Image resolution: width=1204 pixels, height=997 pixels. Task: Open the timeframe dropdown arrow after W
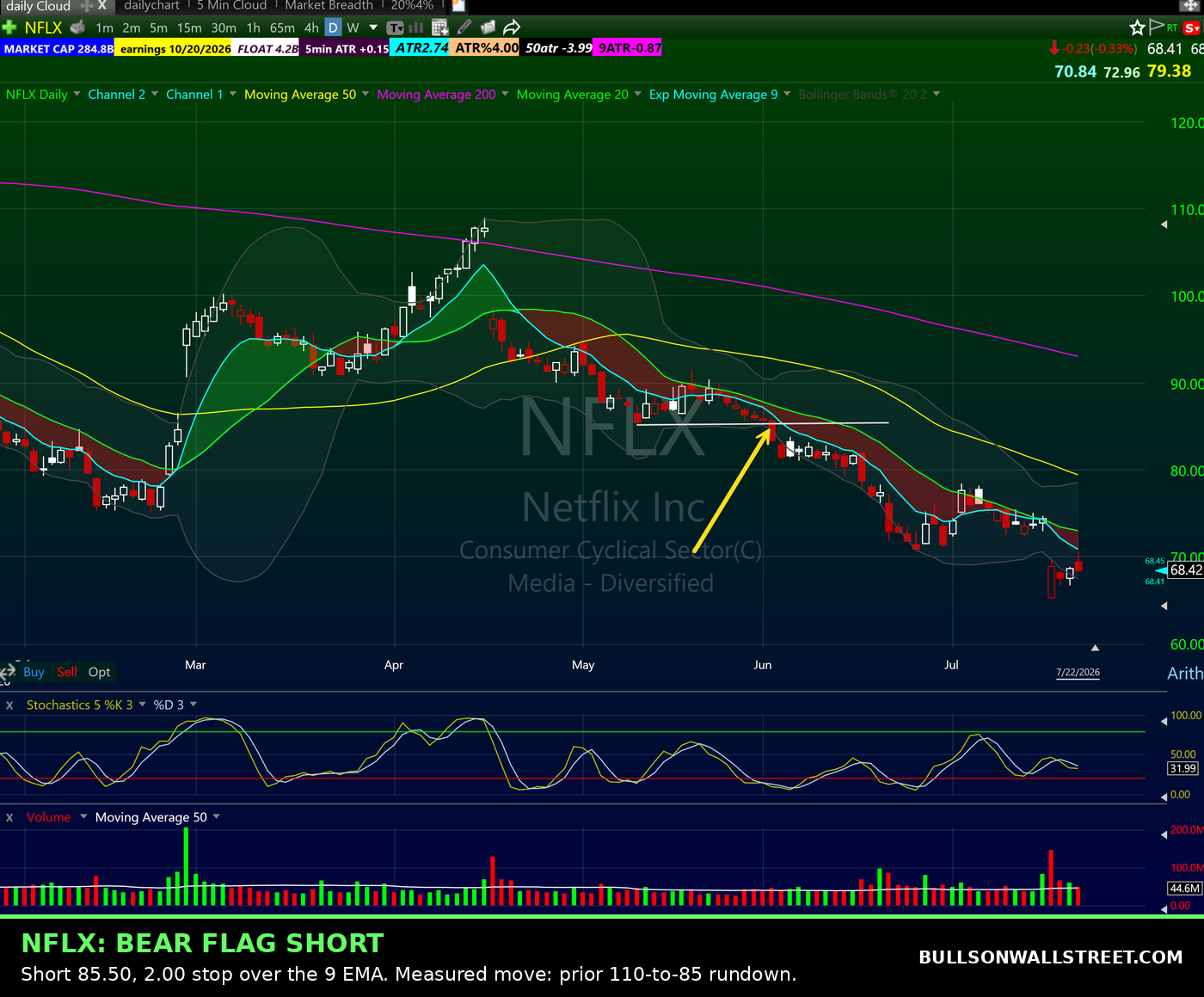tap(373, 28)
